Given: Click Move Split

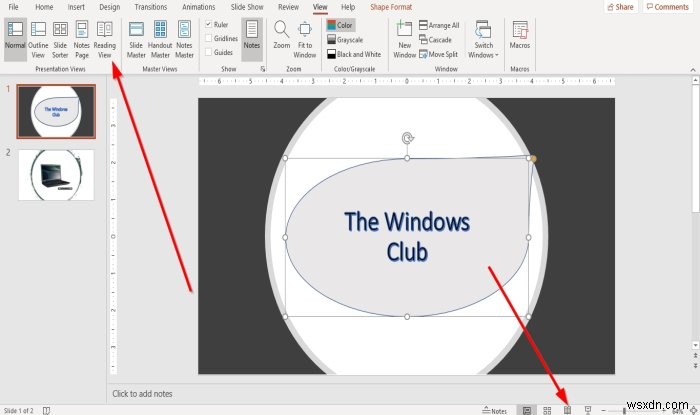Looking at the screenshot, I should pos(438,54).
